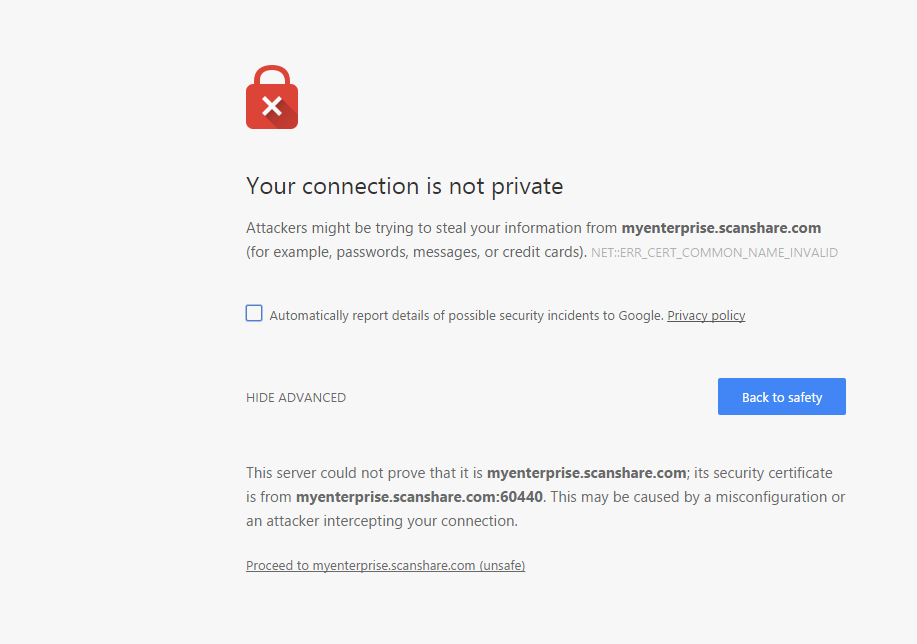This screenshot has height=644, width=917.
Task: Click 'an attacker intercepting your connection' line
Action: click(382, 521)
